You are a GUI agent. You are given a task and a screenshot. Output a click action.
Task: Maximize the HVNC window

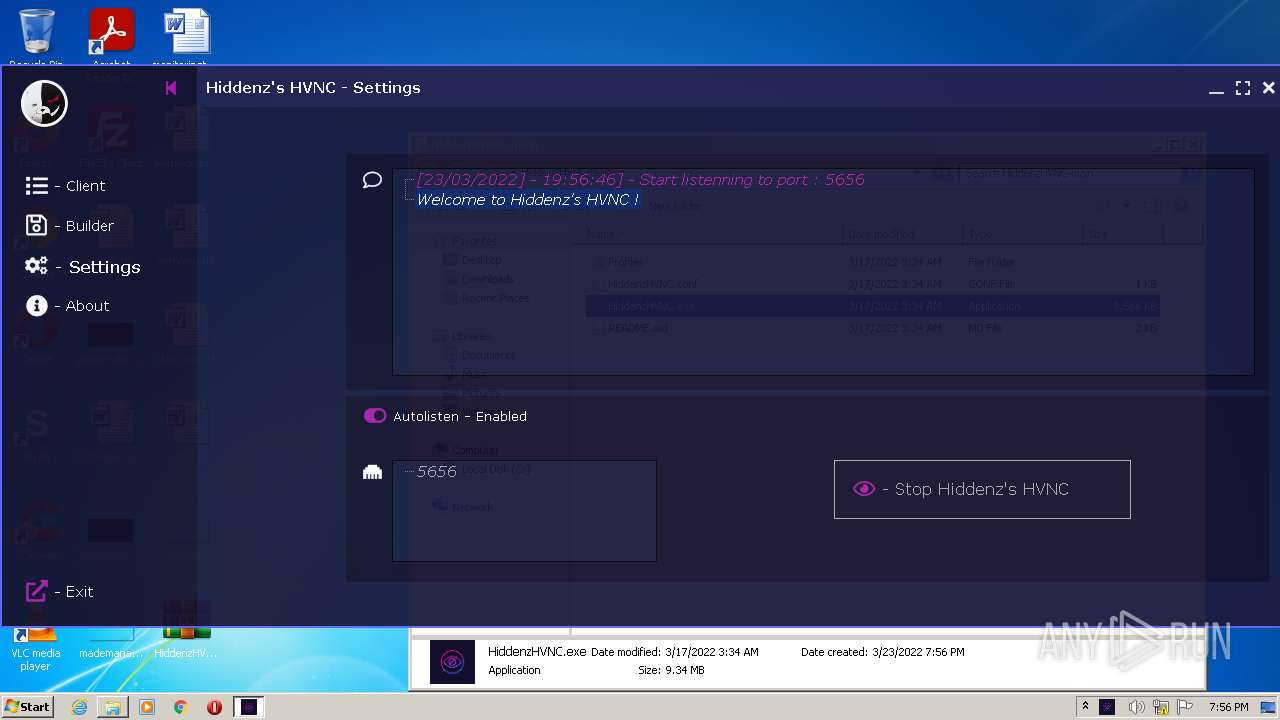tap(1243, 88)
